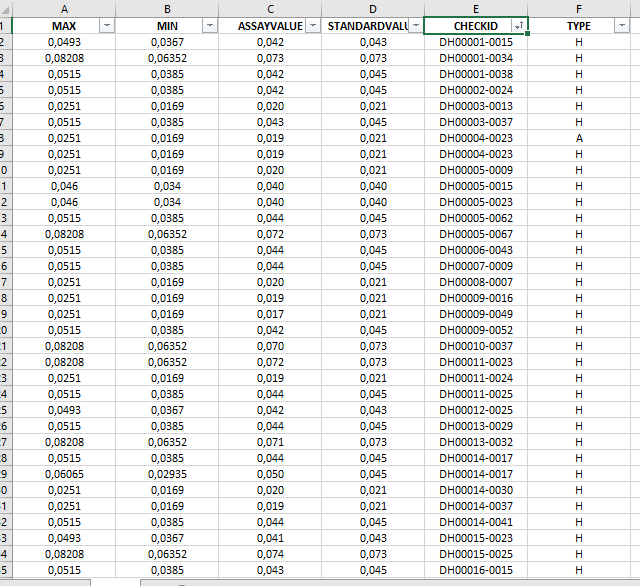
Task: Click the TYPE header cell
Action: pos(579,26)
